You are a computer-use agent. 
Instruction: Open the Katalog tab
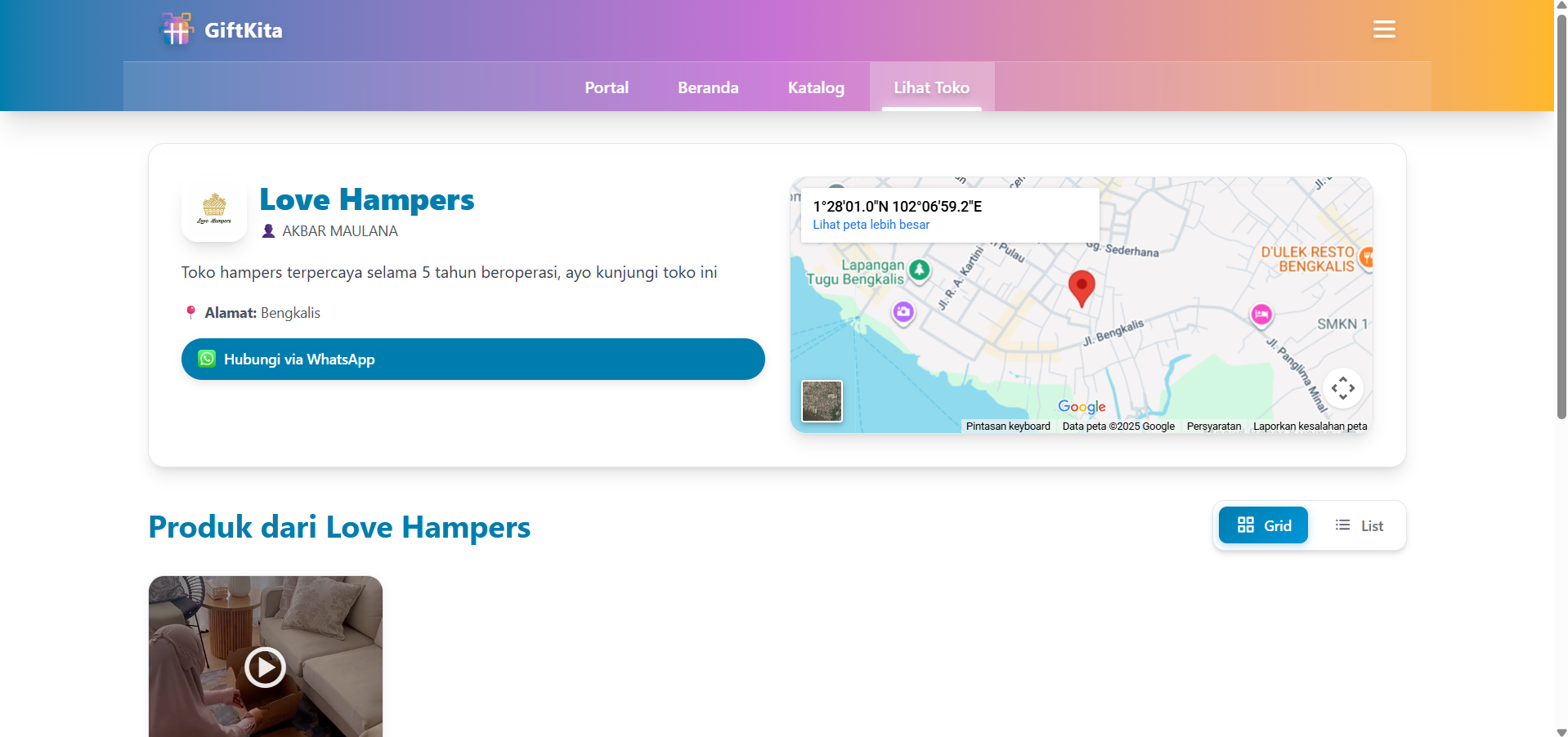(816, 87)
